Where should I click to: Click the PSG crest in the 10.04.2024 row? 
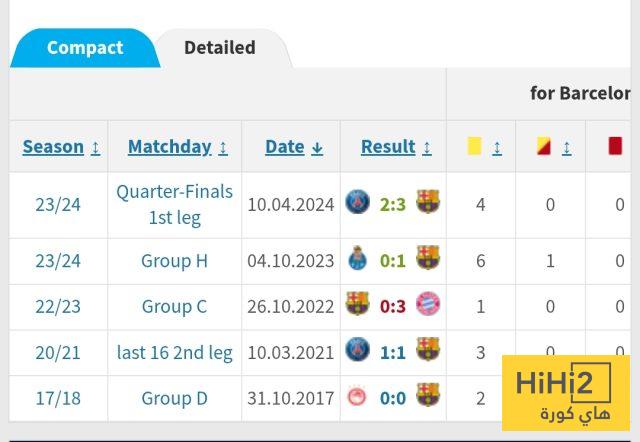357,203
